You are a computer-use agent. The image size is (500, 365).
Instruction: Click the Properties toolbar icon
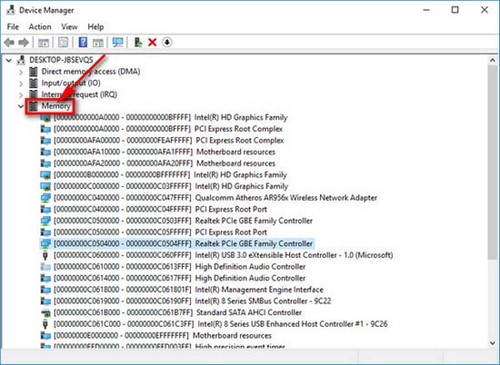pyautogui.click(x=63, y=42)
